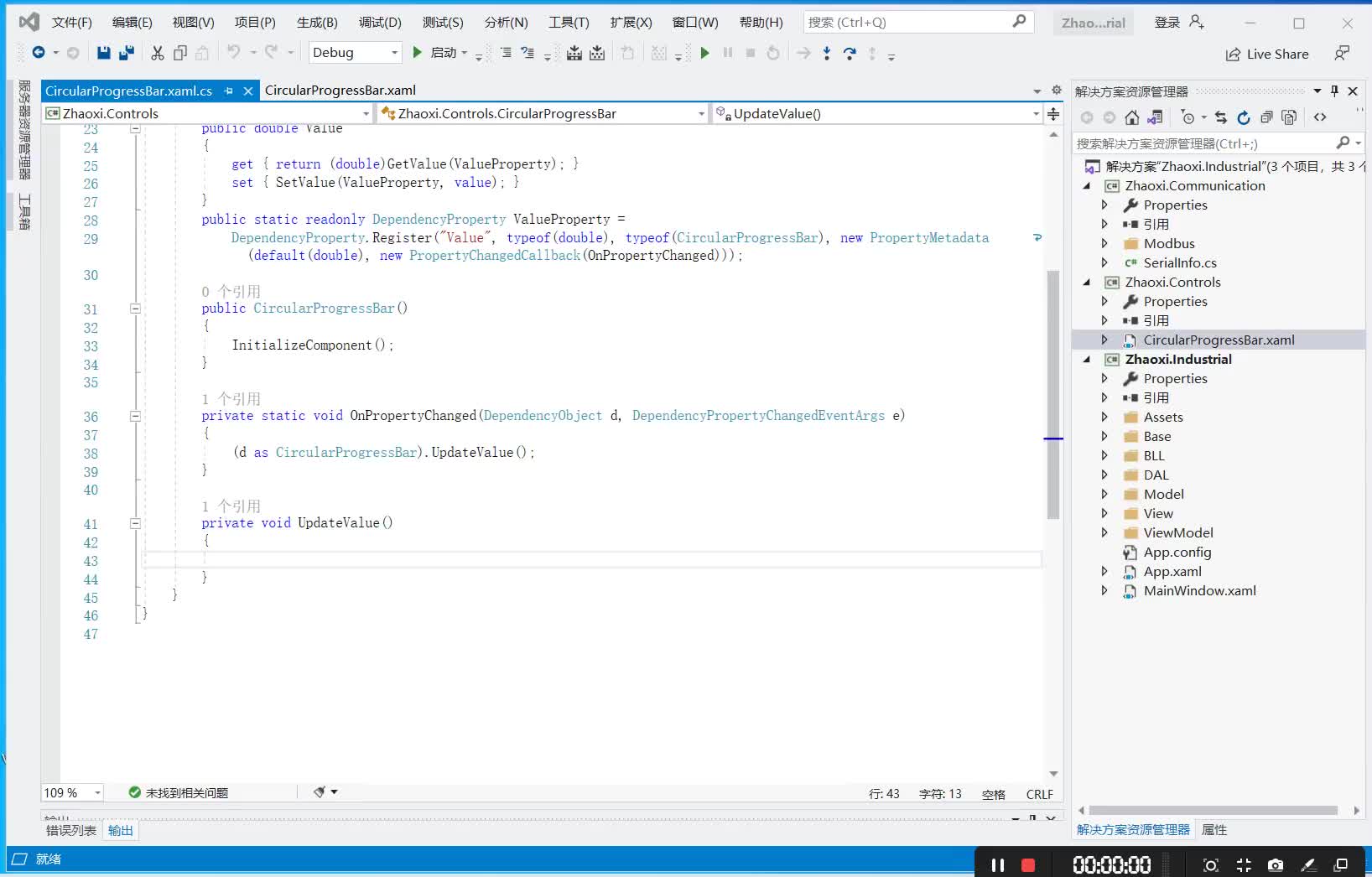Screen dimensions: 1372x877
Task: Switch to CircularProgressBar.xaml editor tab
Action: point(340,90)
